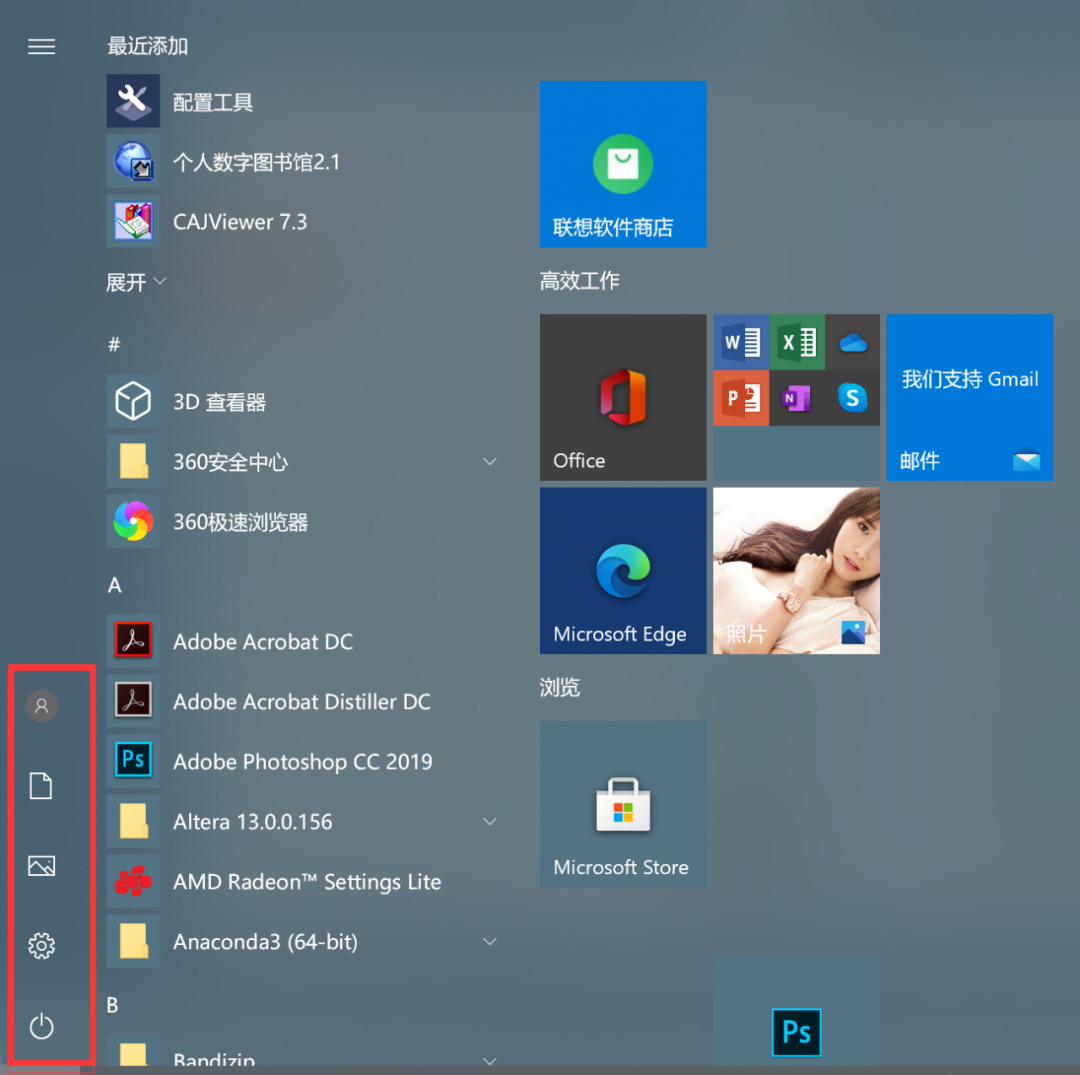Screen dimensions: 1080x1075
Task: Open OneNote from the Office tile group
Action: point(797,398)
